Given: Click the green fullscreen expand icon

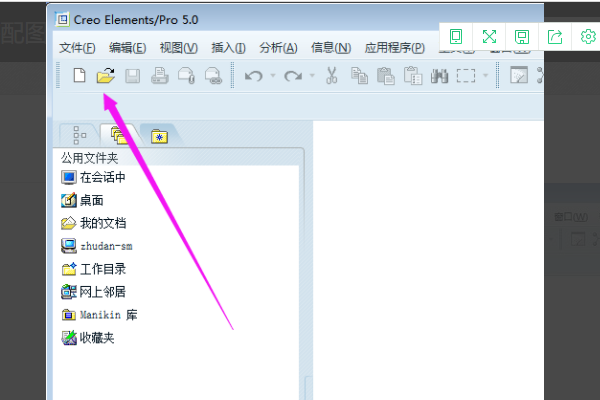Looking at the screenshot, I should 489,37.
